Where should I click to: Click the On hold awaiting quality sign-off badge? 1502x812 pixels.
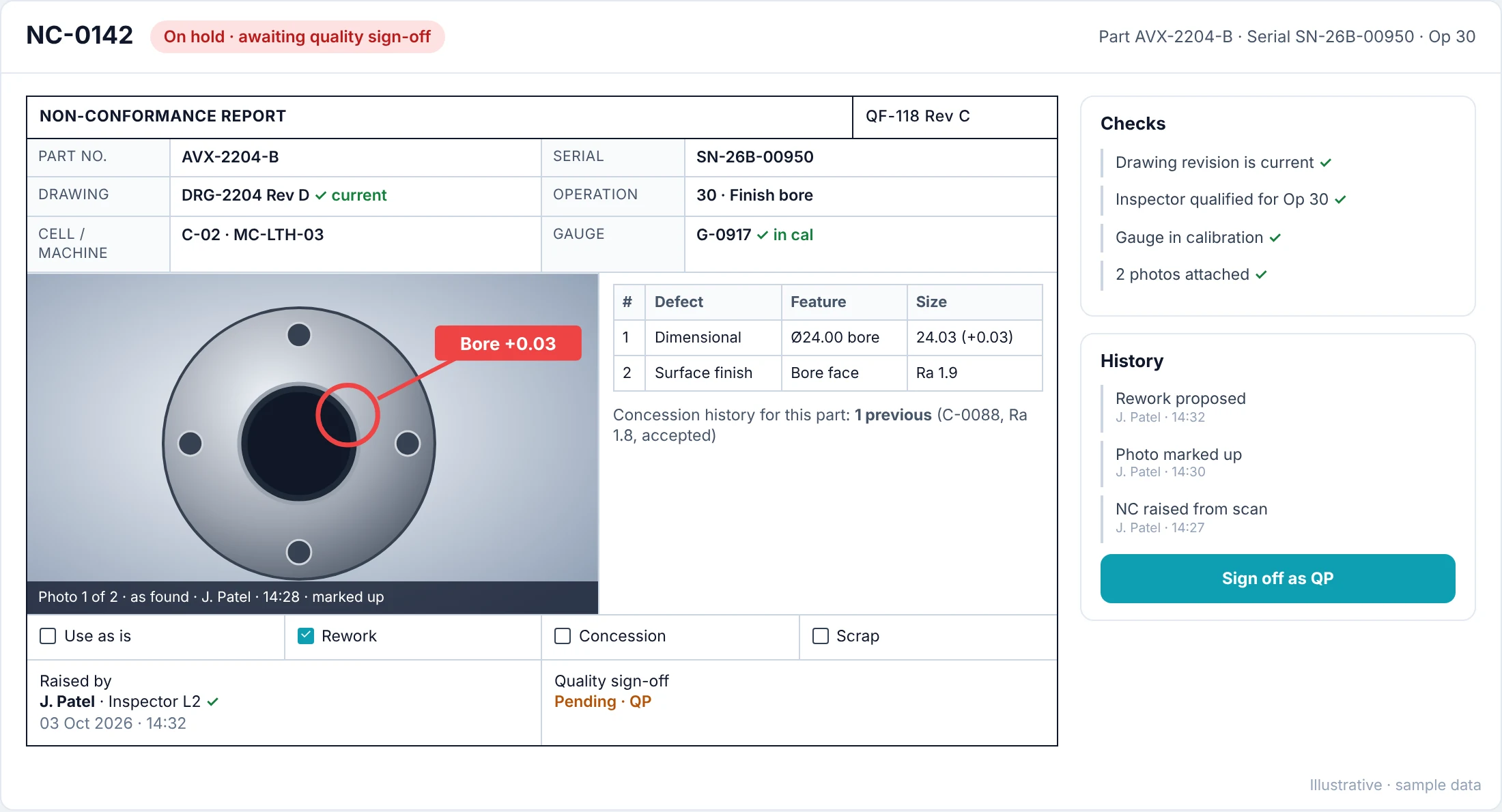point(298,37)
